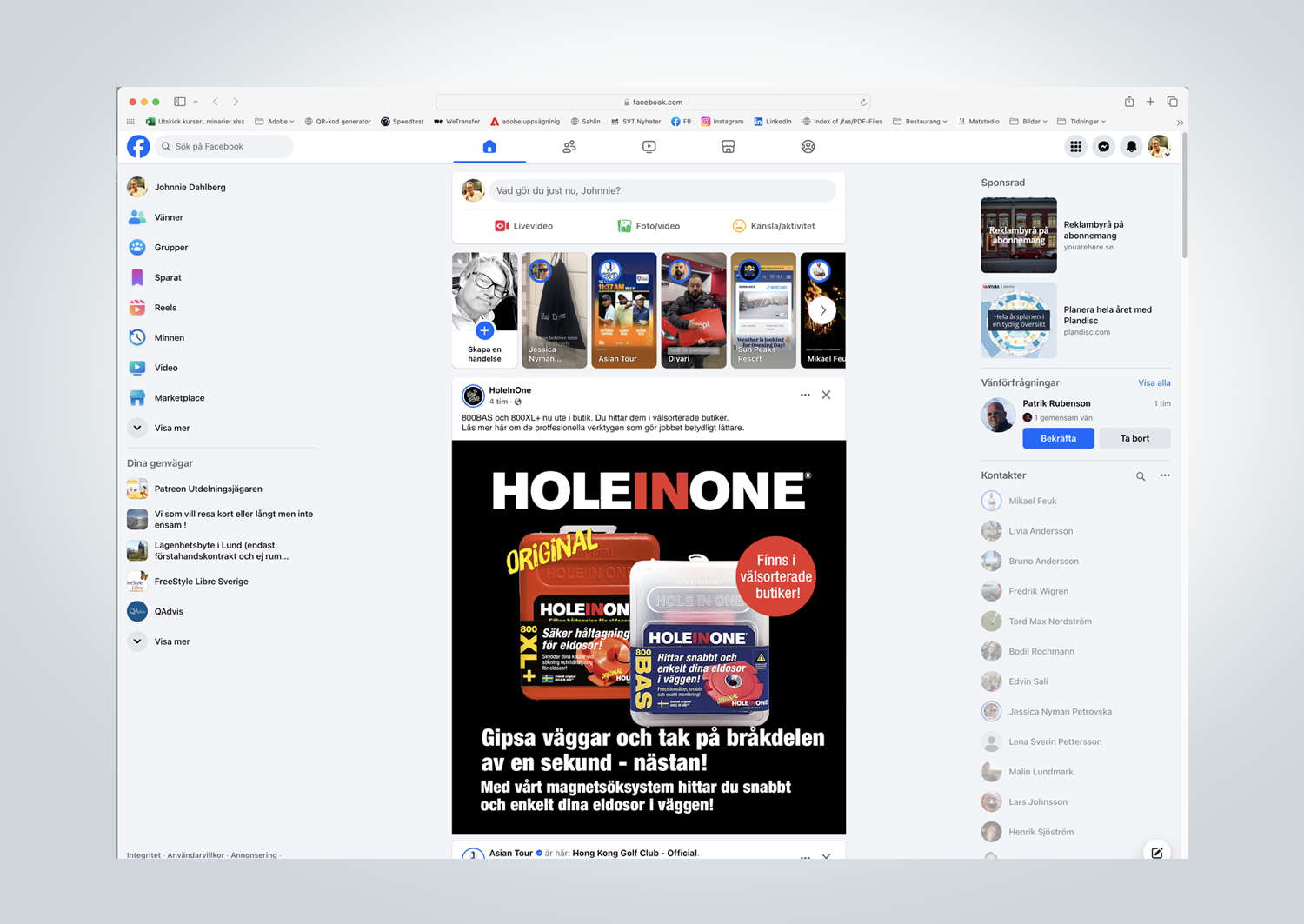Open Minnen in the left sidebar
The height and width of the screenshot is (924, 1304).
click(169, 337)
